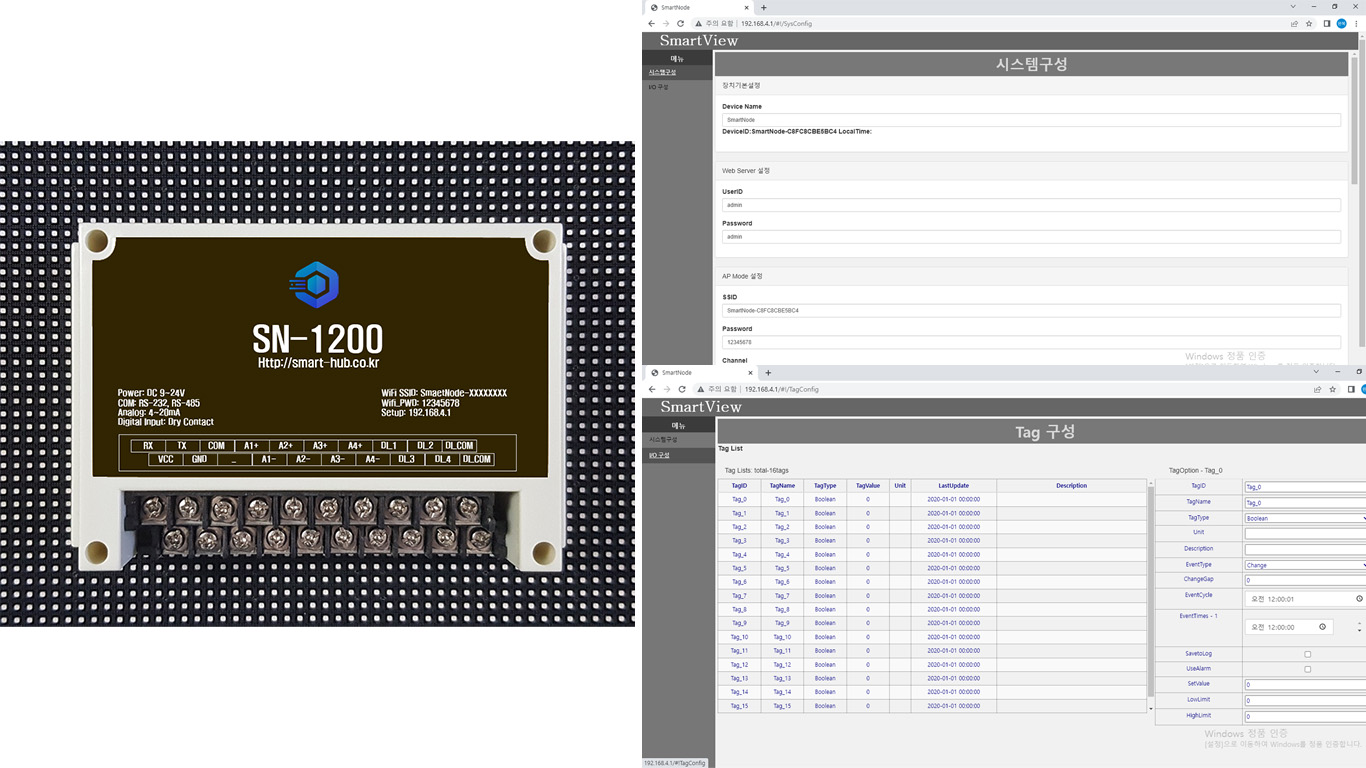
Task: Focus the Unit input in TagOption panel
Action: (1305, 533)
